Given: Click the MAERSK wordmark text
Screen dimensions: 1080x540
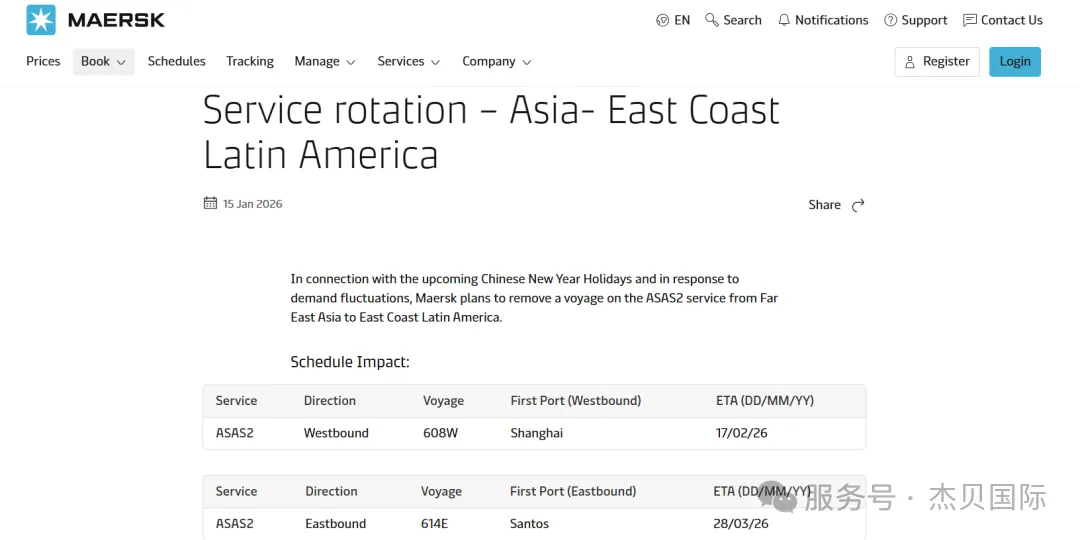Looking at the screenshot, I should pyautogui.click(x=116, y=20).
